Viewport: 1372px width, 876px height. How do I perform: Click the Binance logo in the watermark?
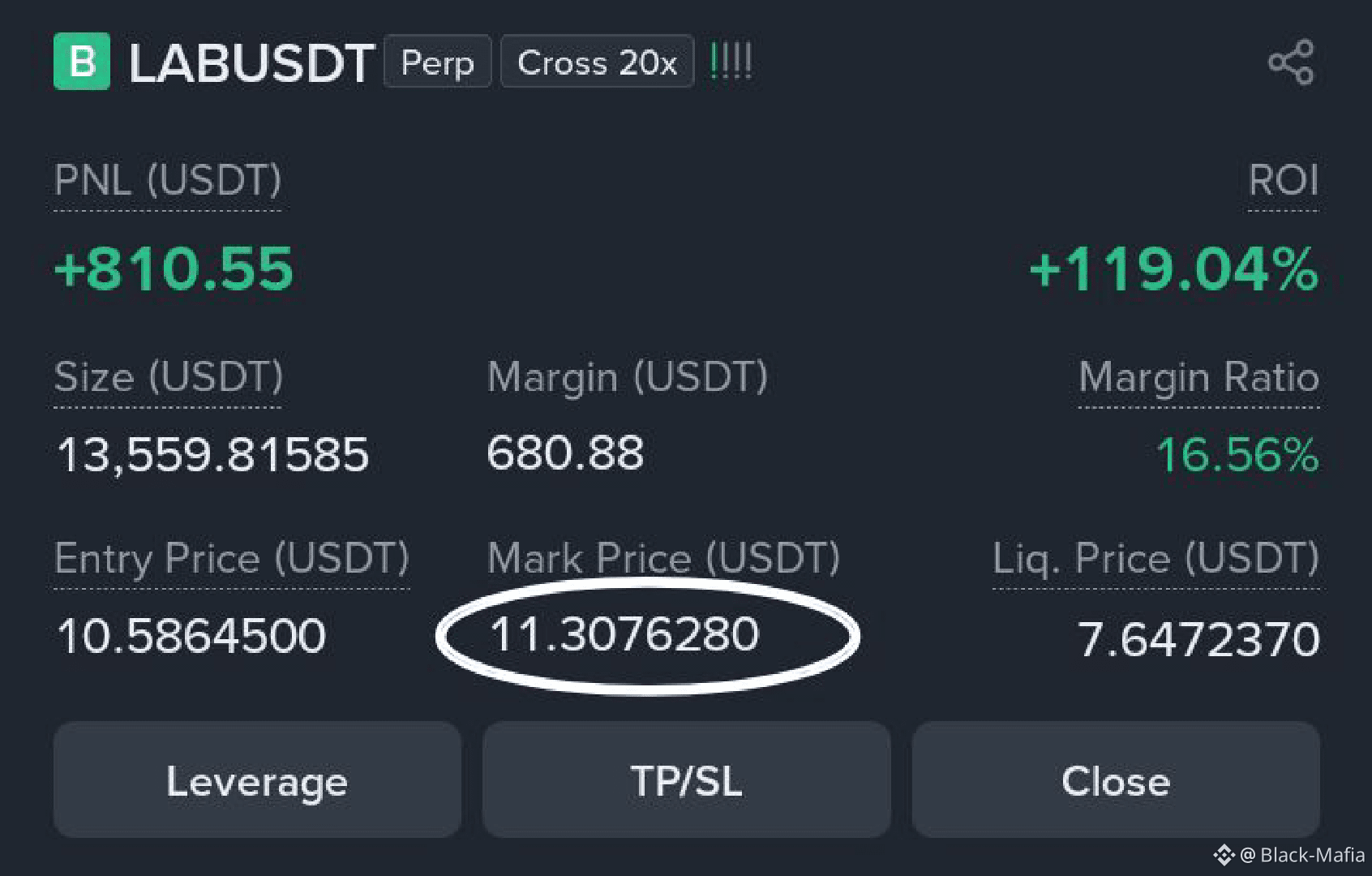[1224, 855]
